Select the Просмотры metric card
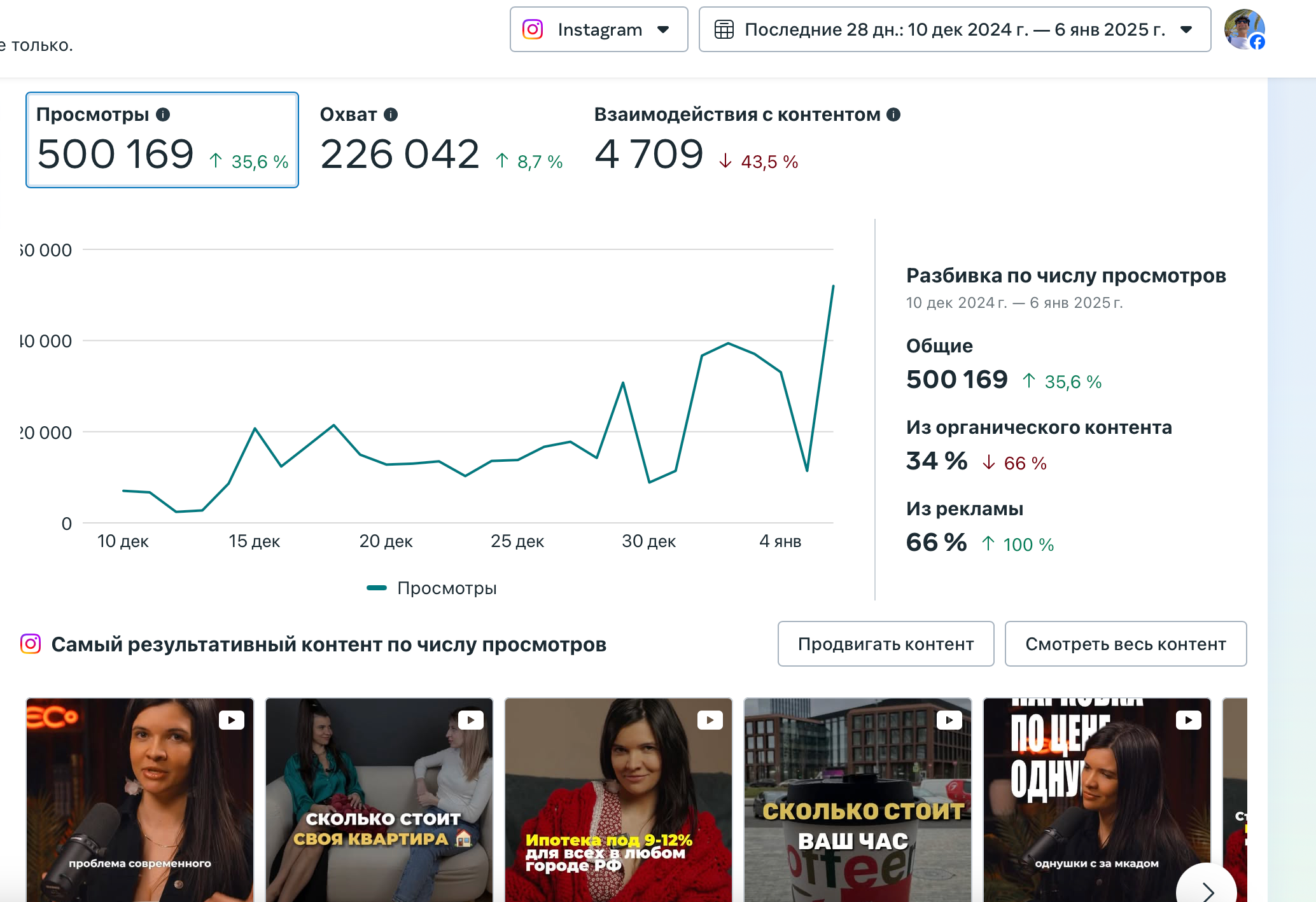 162,140
